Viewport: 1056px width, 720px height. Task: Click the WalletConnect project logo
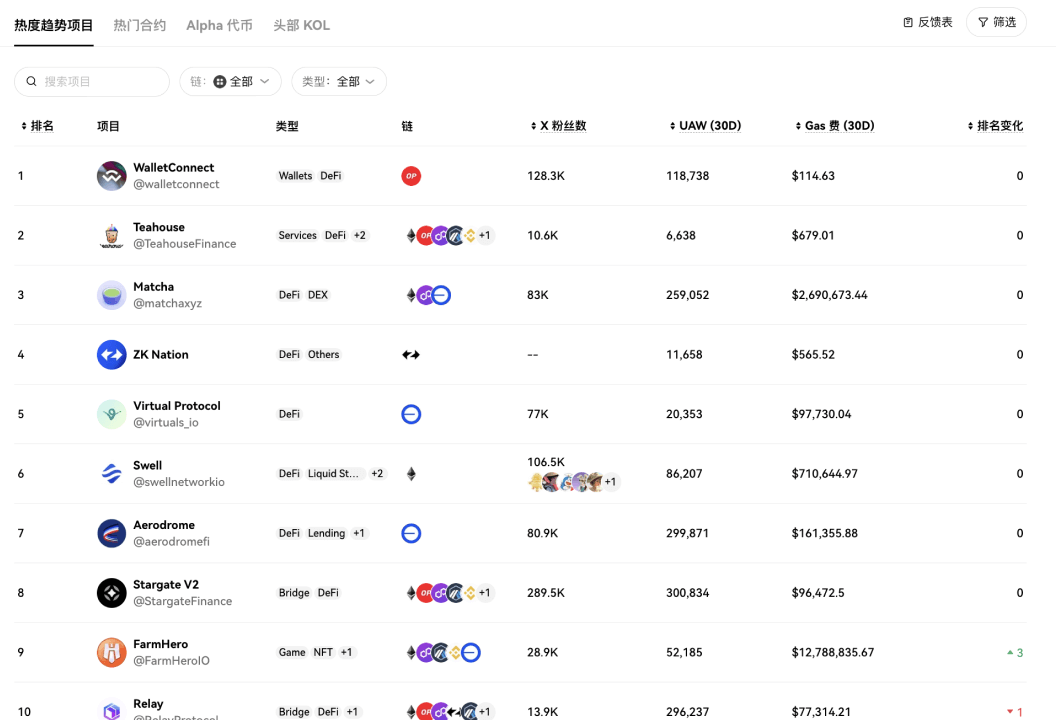click(111, 176)
